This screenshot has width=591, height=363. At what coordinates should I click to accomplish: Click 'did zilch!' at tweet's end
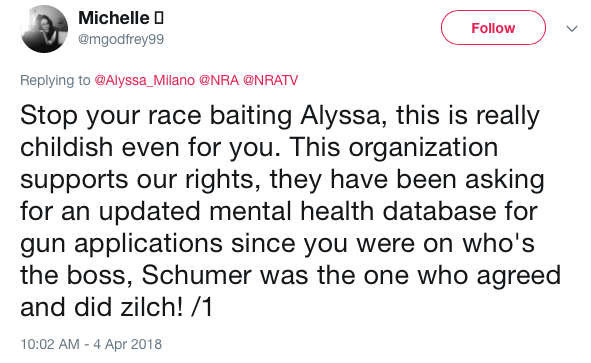(128, 307)
